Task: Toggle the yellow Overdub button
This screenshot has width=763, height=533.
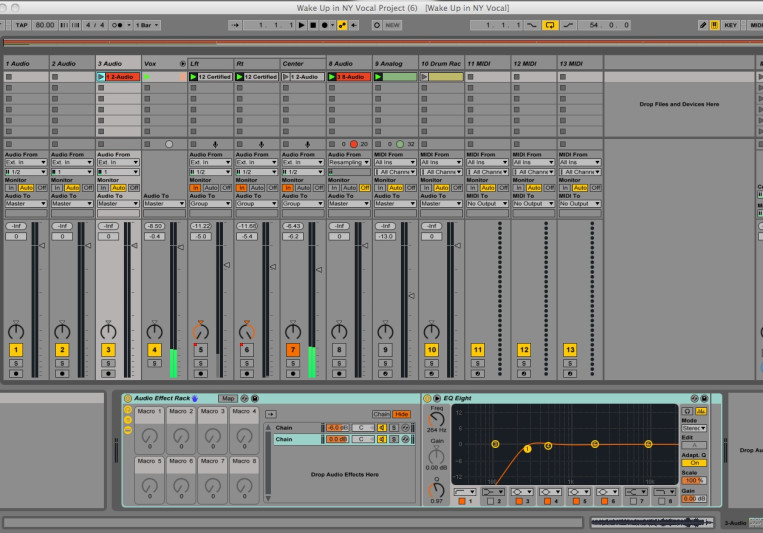Action: tap(342, 25)
